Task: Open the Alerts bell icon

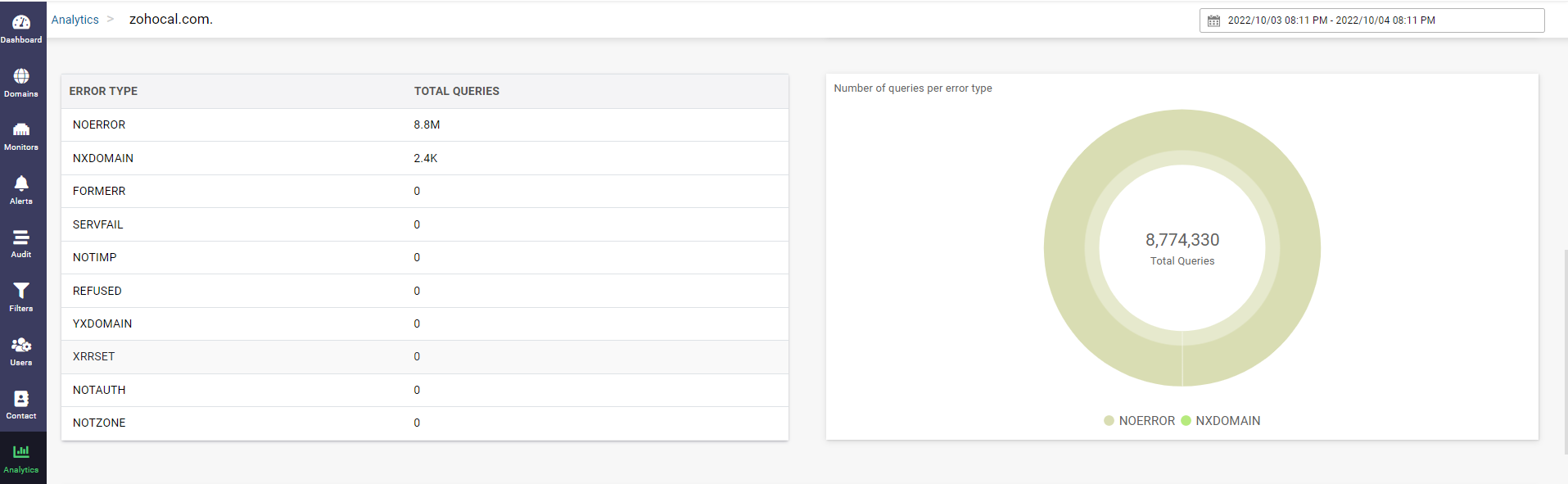Action: pos(21,183)
